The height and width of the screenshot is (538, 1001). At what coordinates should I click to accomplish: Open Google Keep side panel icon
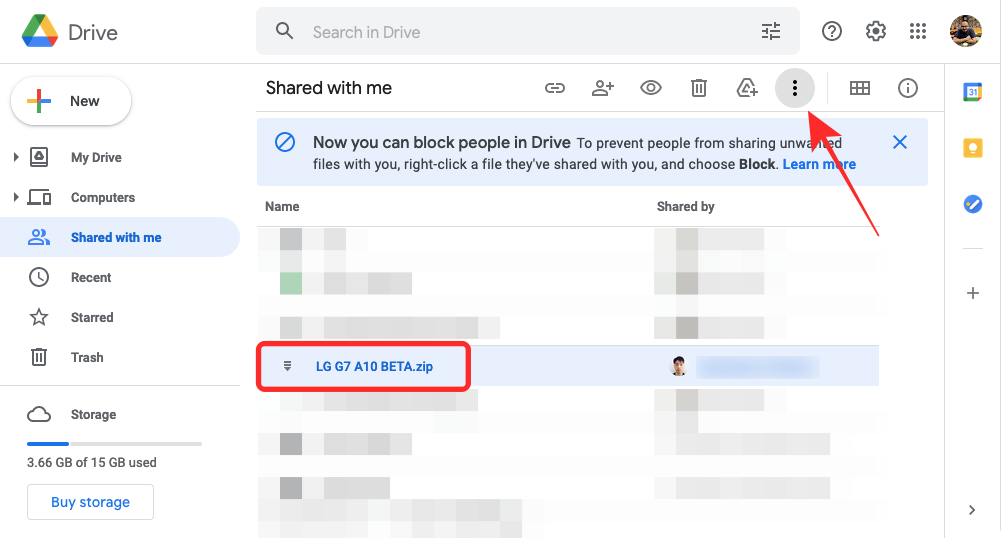[x=972, y=148]
